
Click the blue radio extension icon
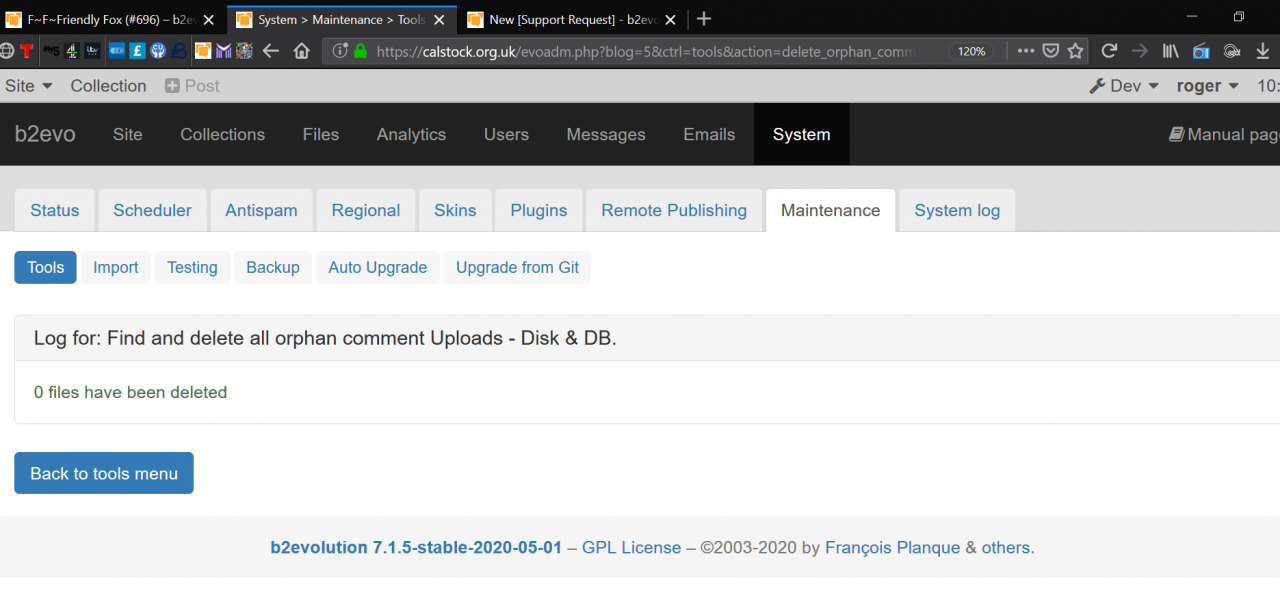click(x=1201, y=51)
